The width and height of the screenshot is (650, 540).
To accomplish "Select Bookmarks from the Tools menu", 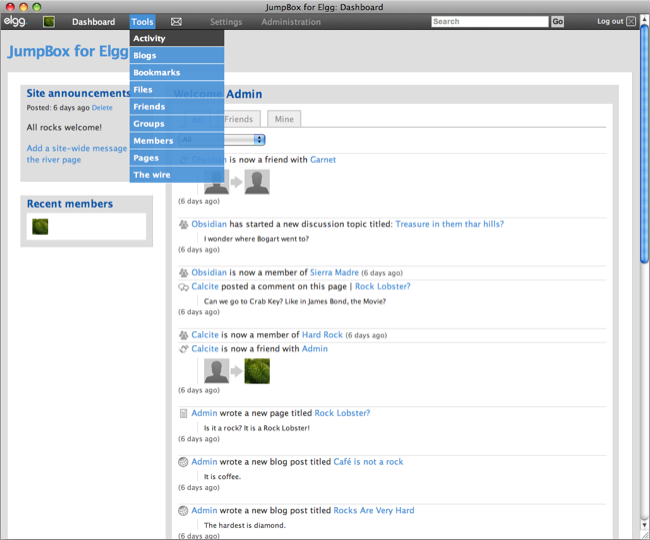I will pyautogui.click(x=177, y=72).
